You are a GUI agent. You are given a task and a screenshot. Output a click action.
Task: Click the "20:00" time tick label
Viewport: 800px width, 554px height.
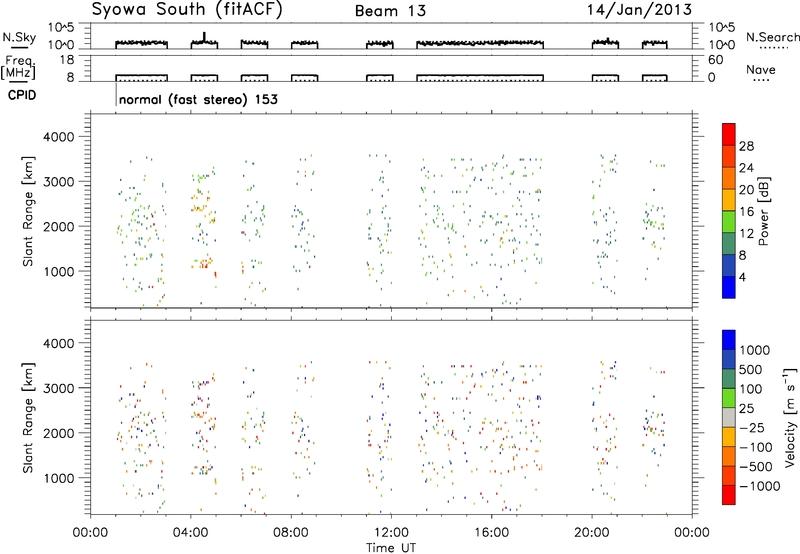click(x=592, y=533)
